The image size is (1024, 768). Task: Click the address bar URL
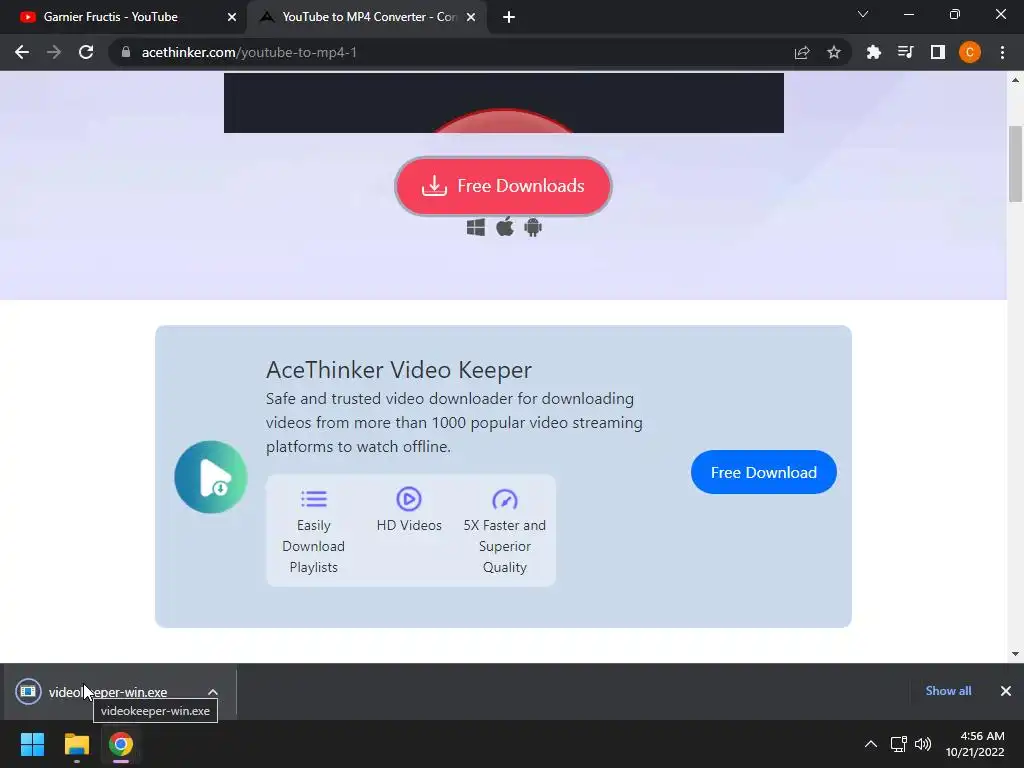coord(249,52)
